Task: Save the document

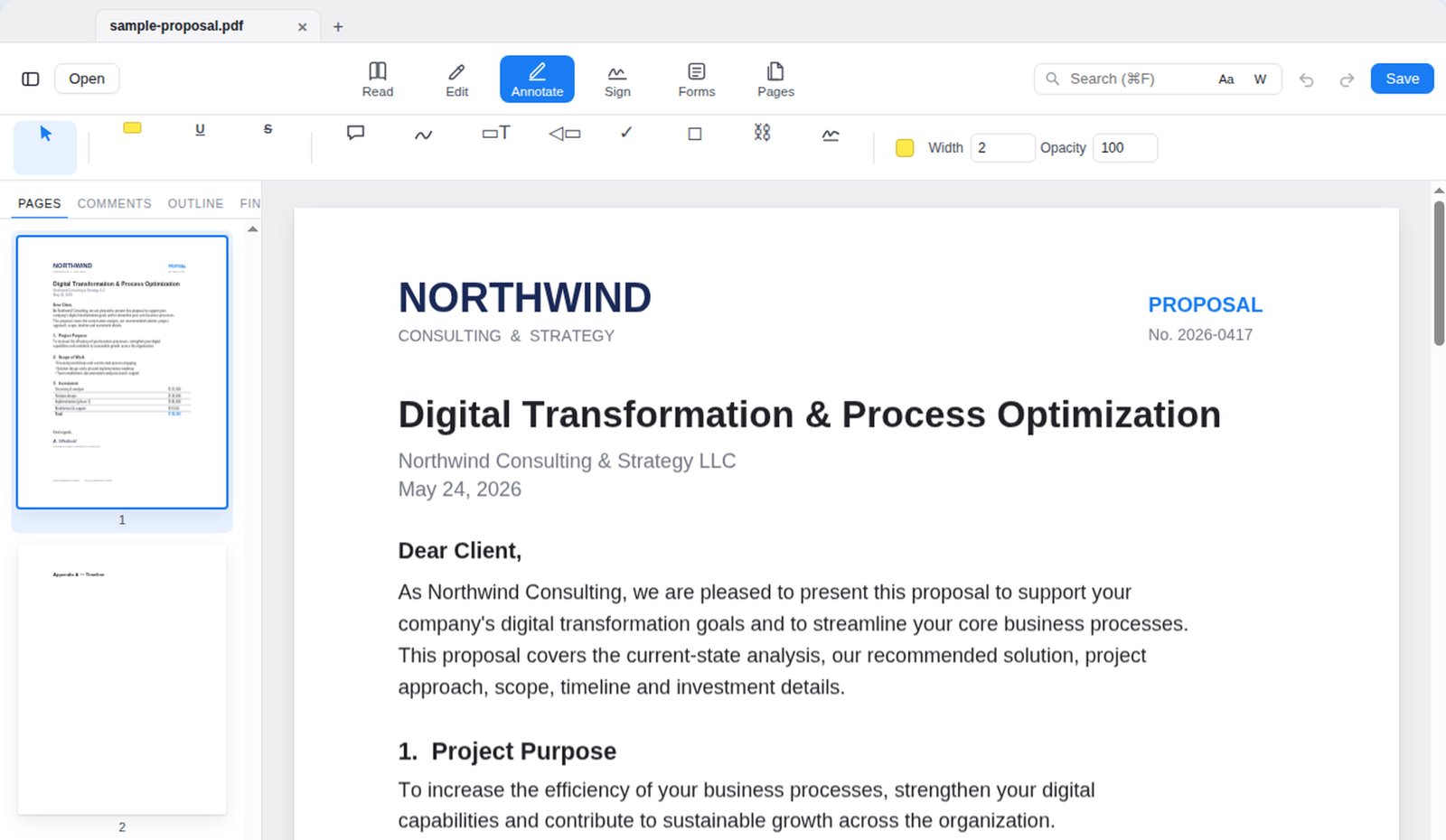Action: point(1402,79)
